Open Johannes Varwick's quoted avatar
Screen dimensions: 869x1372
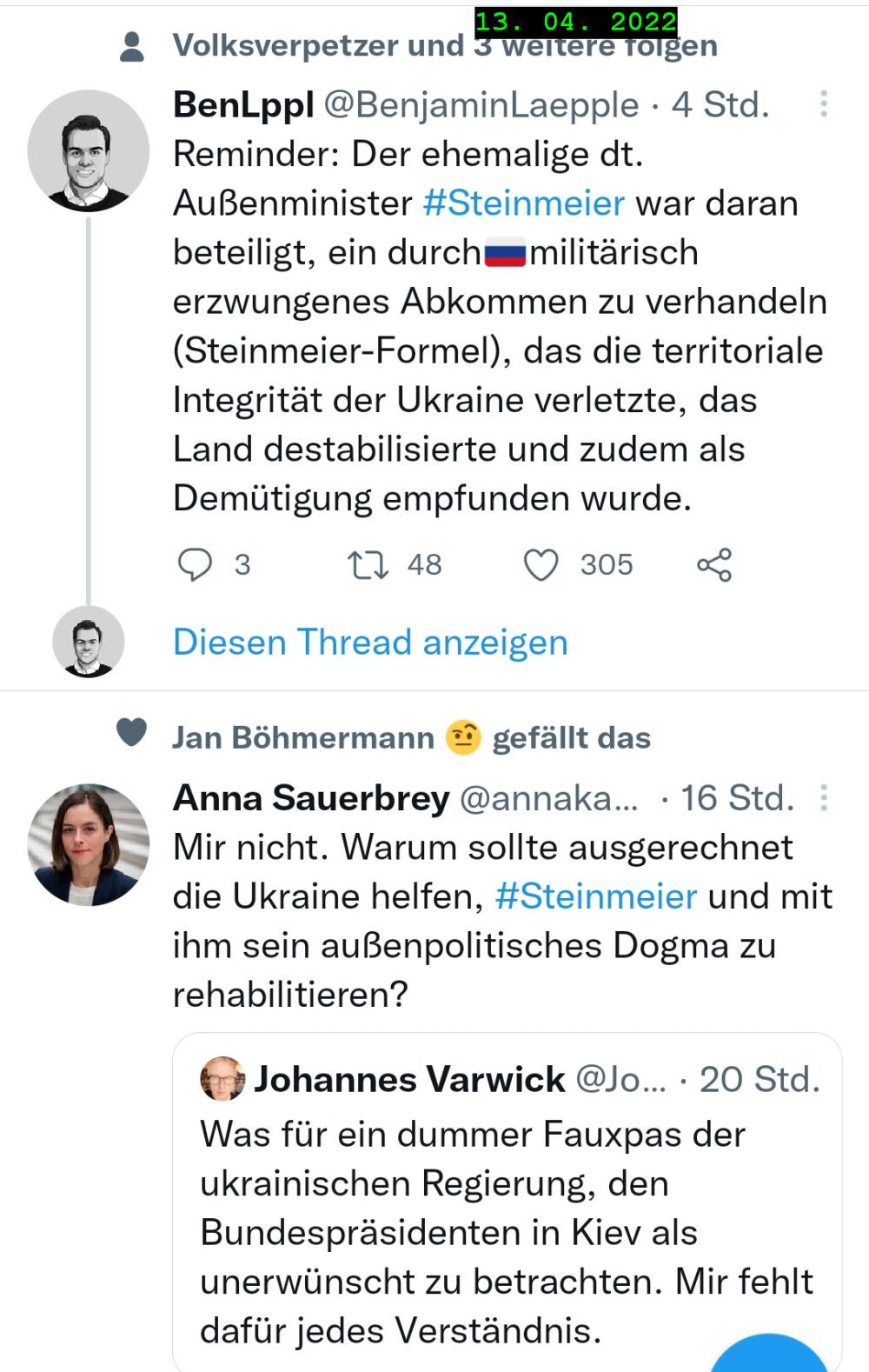click(222, 1079)
